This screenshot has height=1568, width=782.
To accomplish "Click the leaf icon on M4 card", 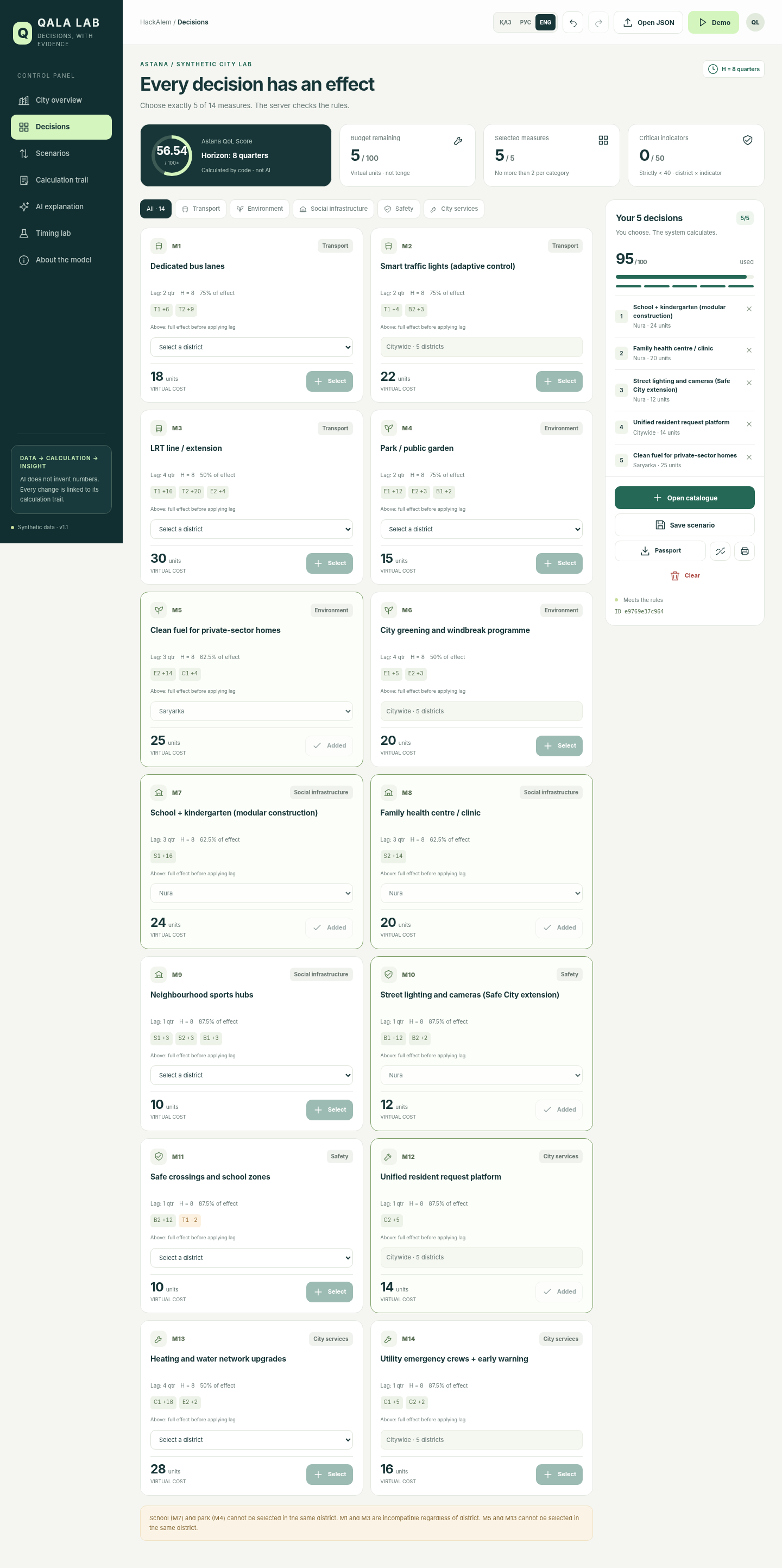I will pos(388,428).
